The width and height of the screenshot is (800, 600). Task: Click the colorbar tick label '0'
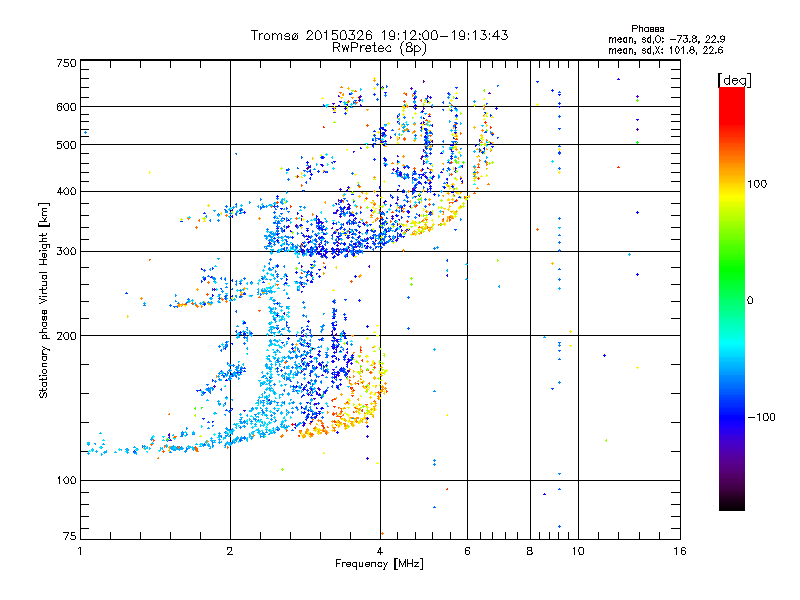[750, 301]
